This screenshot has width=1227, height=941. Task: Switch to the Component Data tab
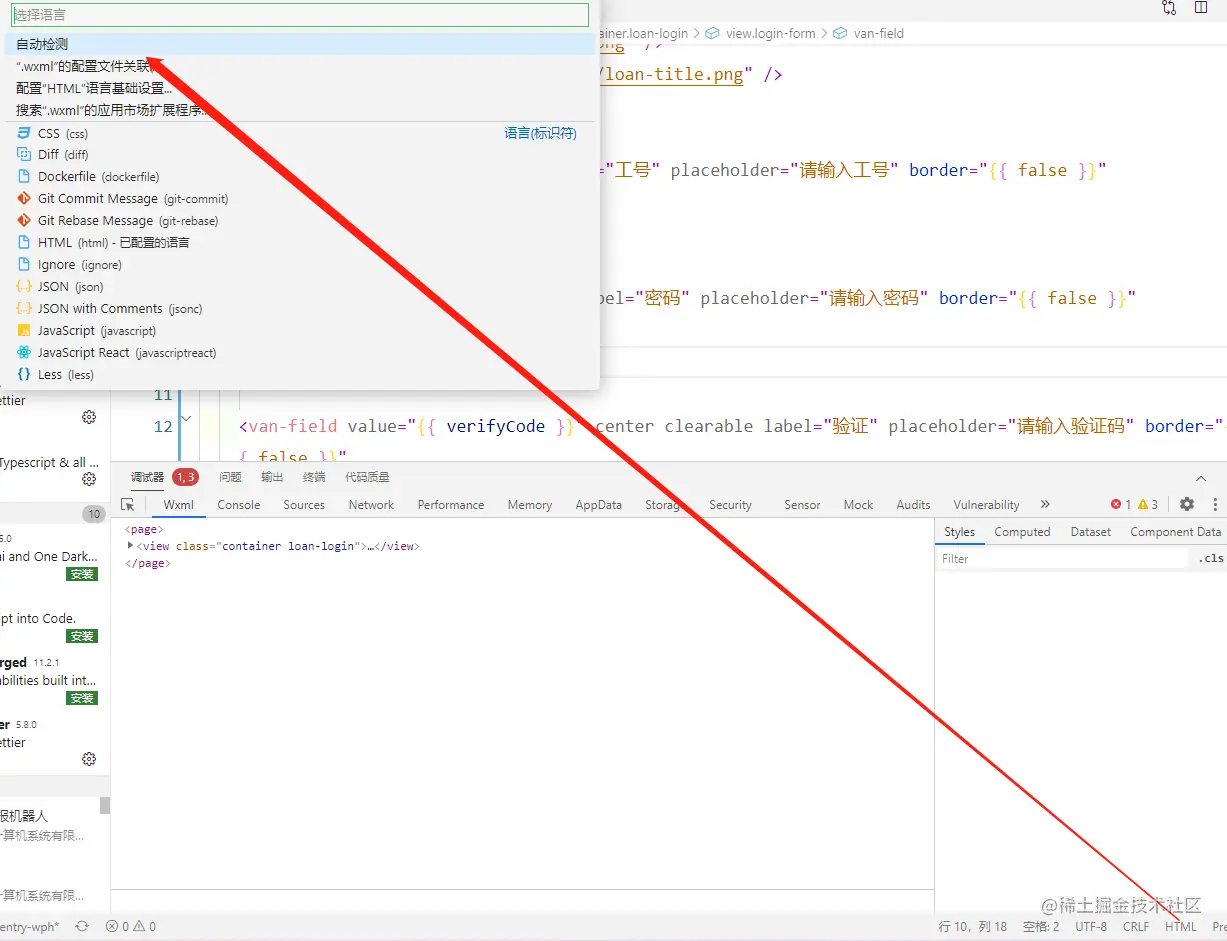tap(1176, 532)
